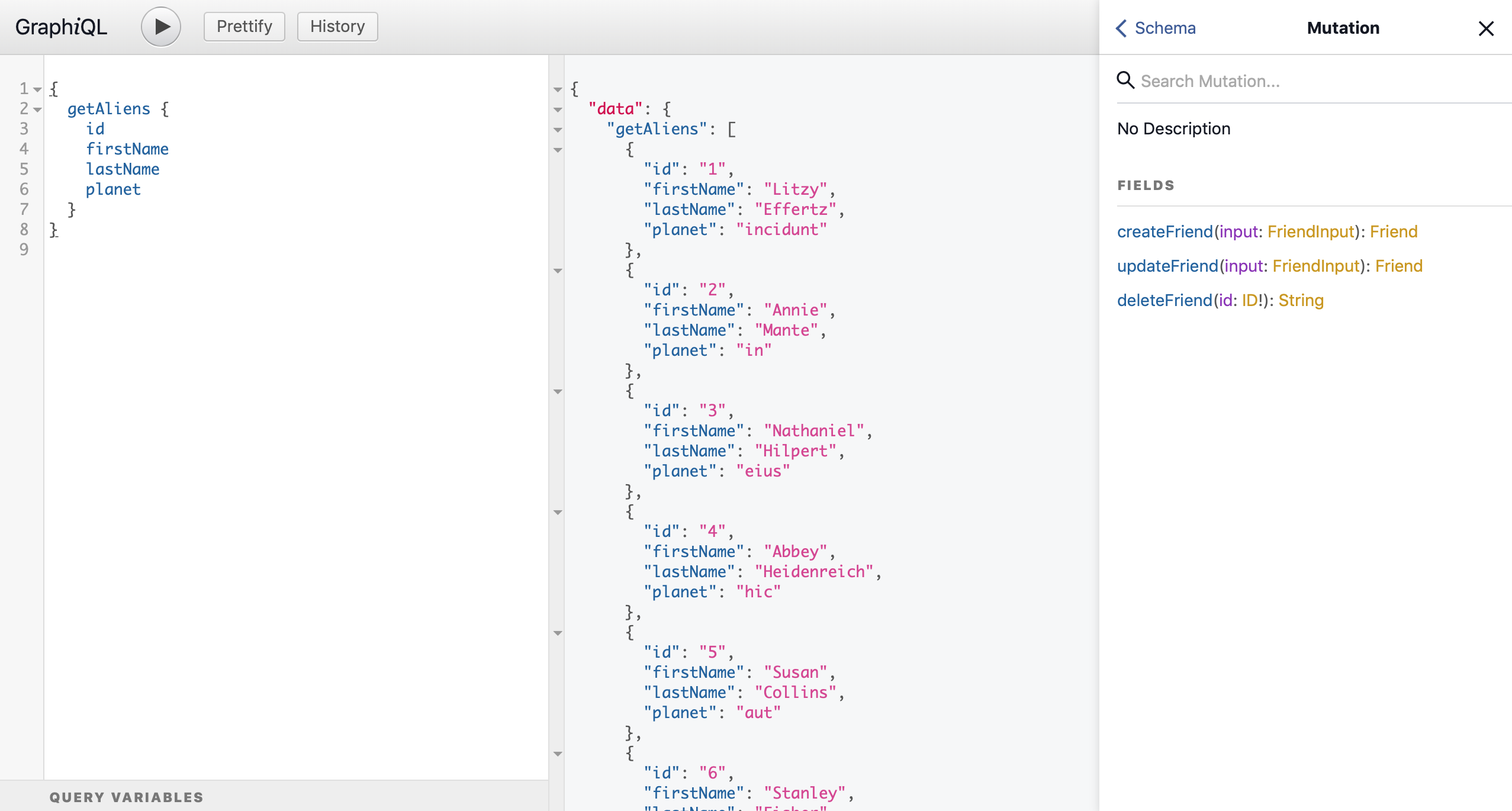The width and height of the screenshot is (1512, 811).
Task: Open deleteFriend field documentation
Action: [x=1164, y=300]
